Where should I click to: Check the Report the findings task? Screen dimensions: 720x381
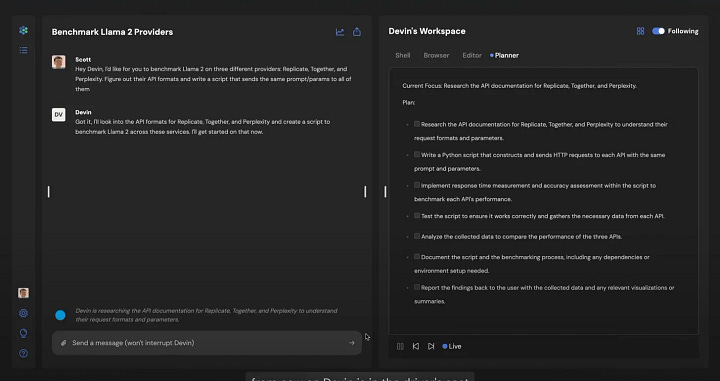(x=417, y=287)
